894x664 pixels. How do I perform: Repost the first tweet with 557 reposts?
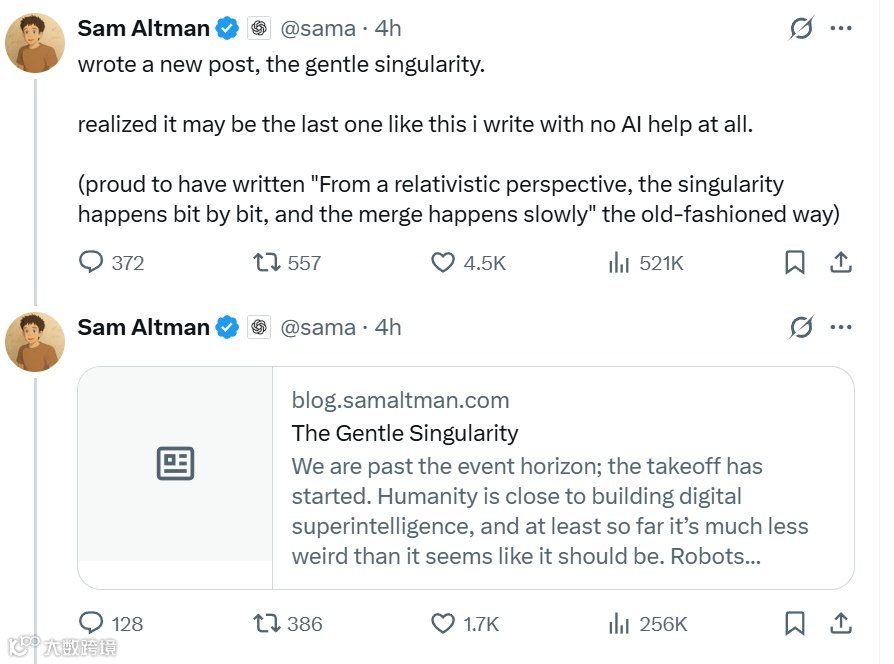(x=267, y=263)
